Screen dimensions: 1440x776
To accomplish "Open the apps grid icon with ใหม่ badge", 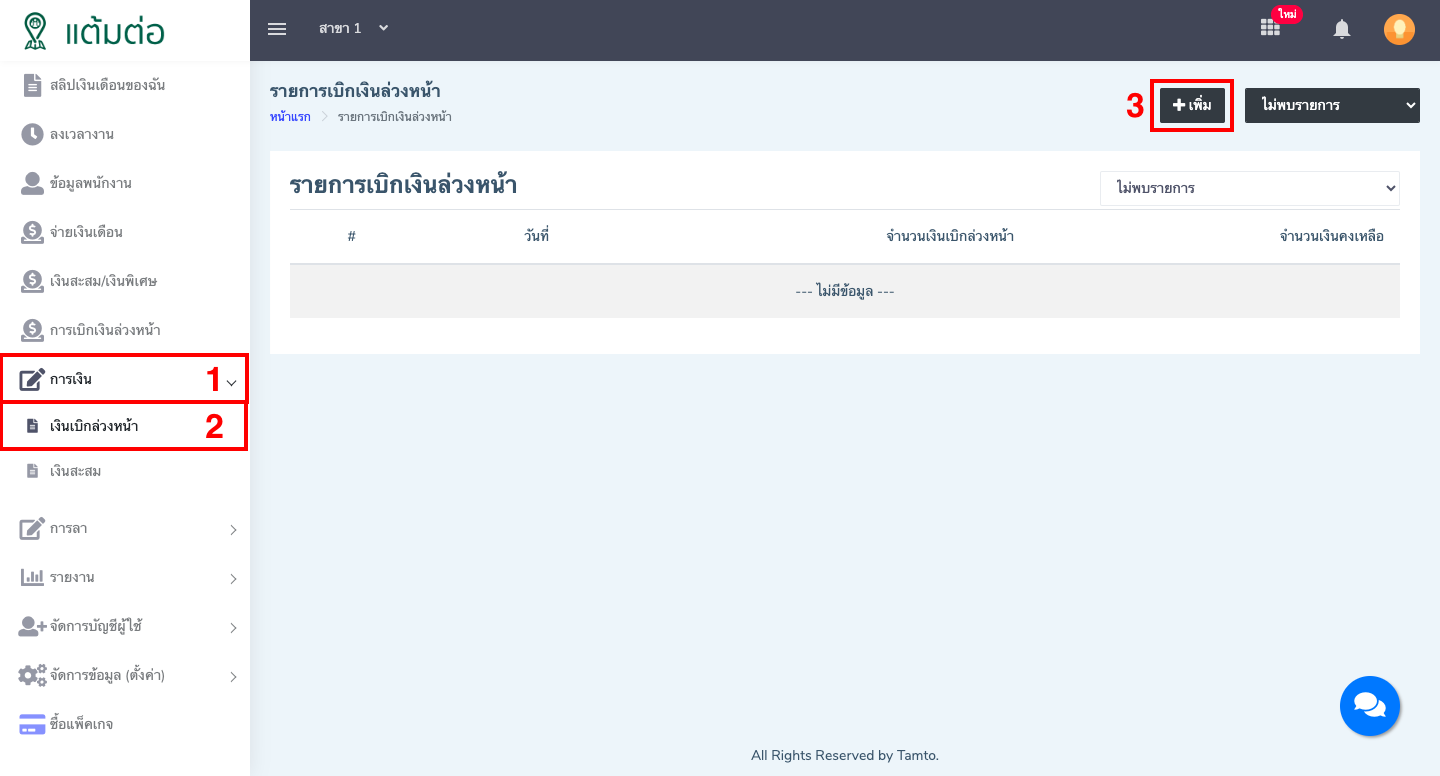I will (1270, 29).
